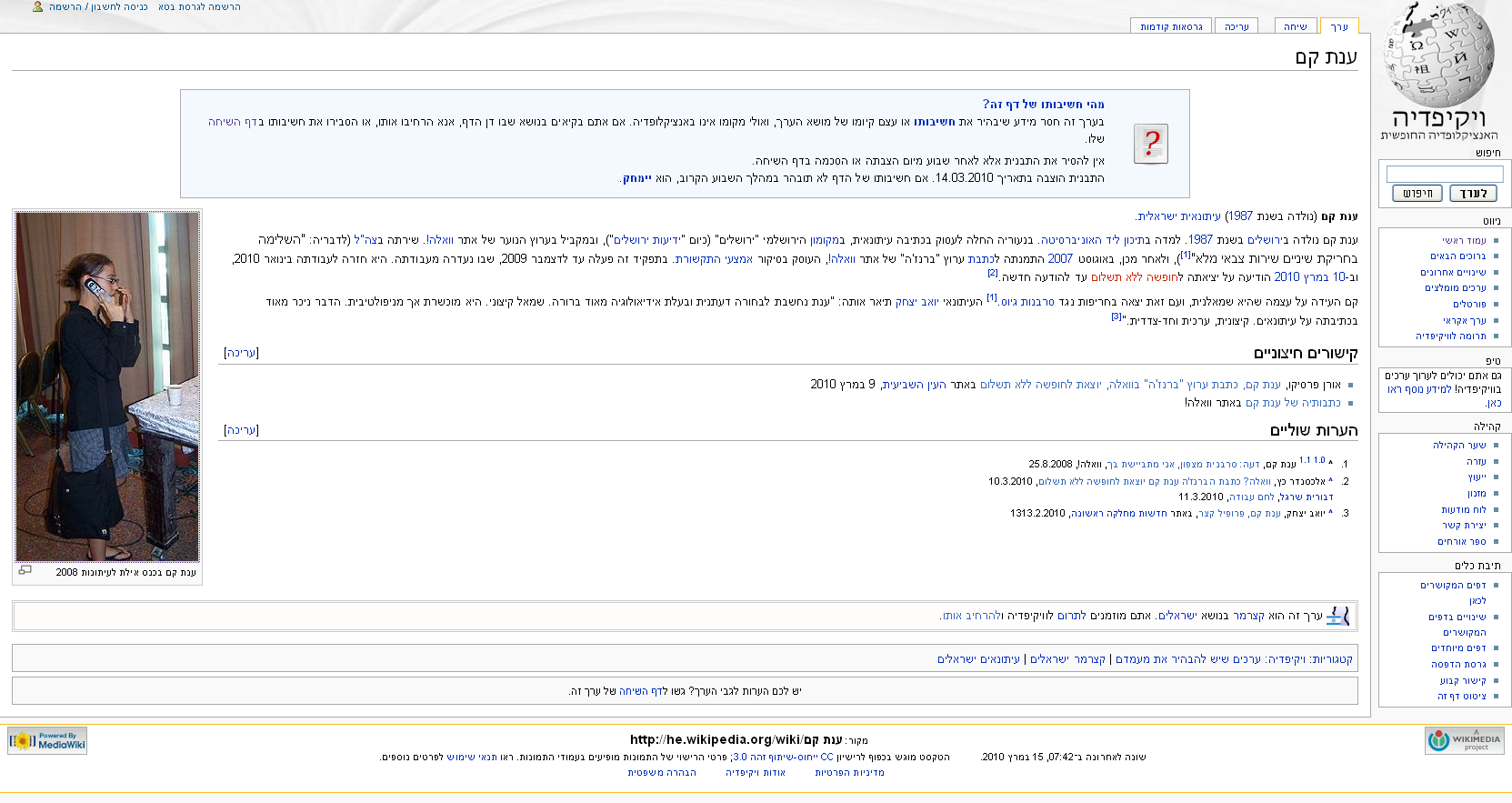Open the גרסאות קודמות history tab

1171,27
